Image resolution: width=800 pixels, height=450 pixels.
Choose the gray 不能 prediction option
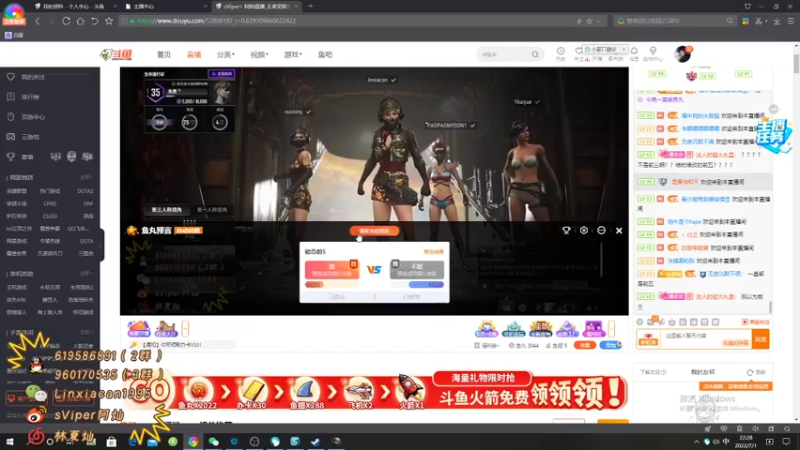click(x=417, y=269)
